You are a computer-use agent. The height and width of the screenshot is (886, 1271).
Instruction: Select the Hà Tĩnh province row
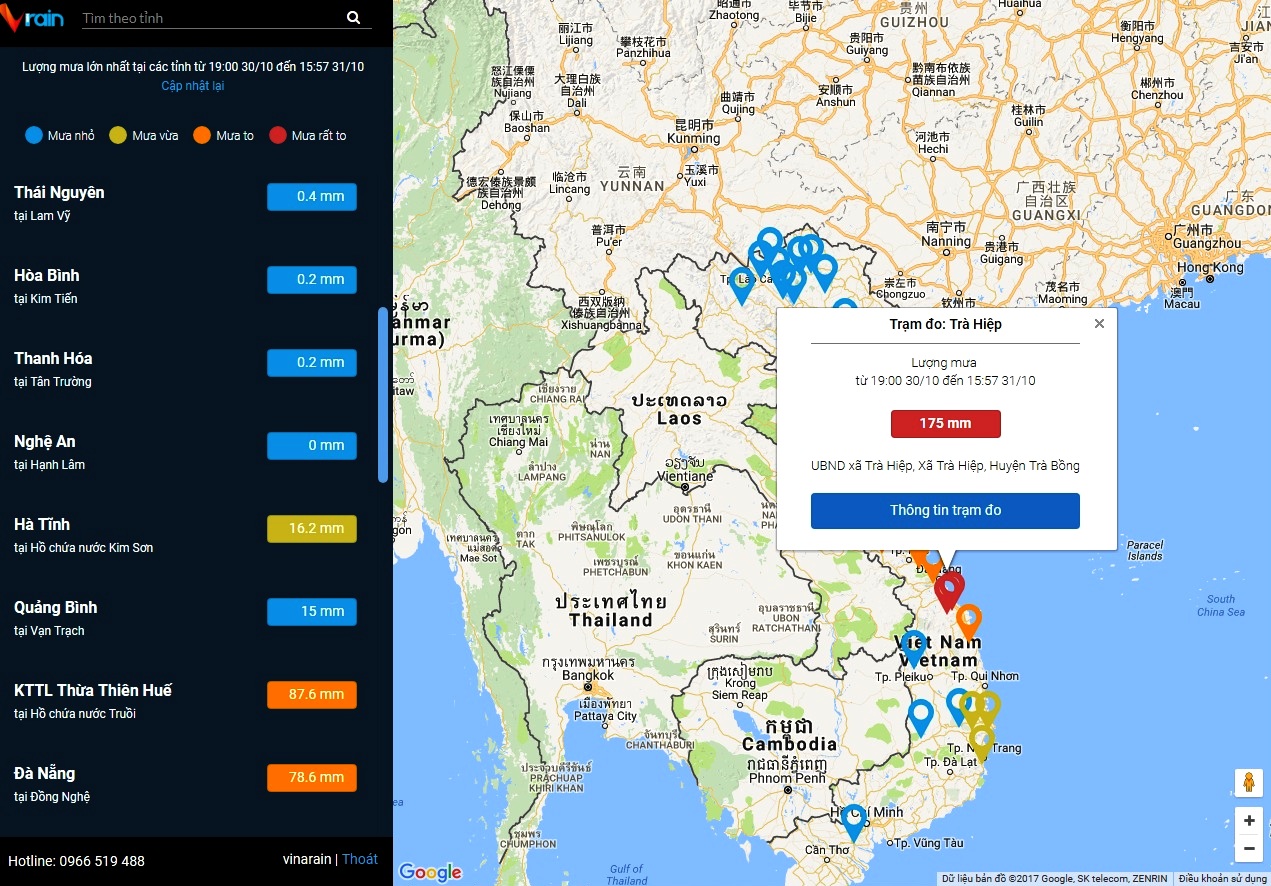coord(186,534)
